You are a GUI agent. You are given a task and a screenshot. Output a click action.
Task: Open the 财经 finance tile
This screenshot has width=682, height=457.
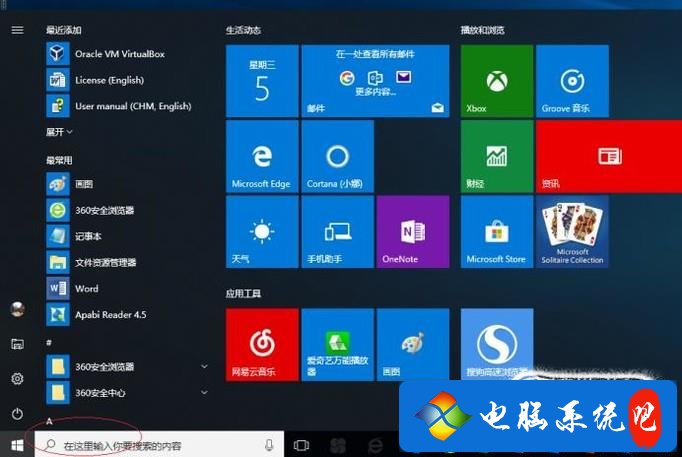(x=497, y=157)
